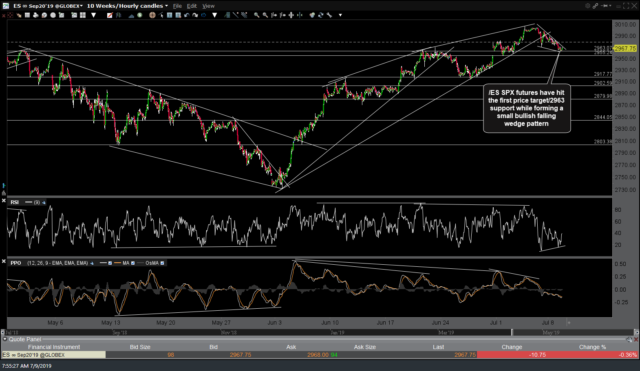The image size is (640, 371).
Task: Click the RSI panel label
Action: (x=15, y=202)
